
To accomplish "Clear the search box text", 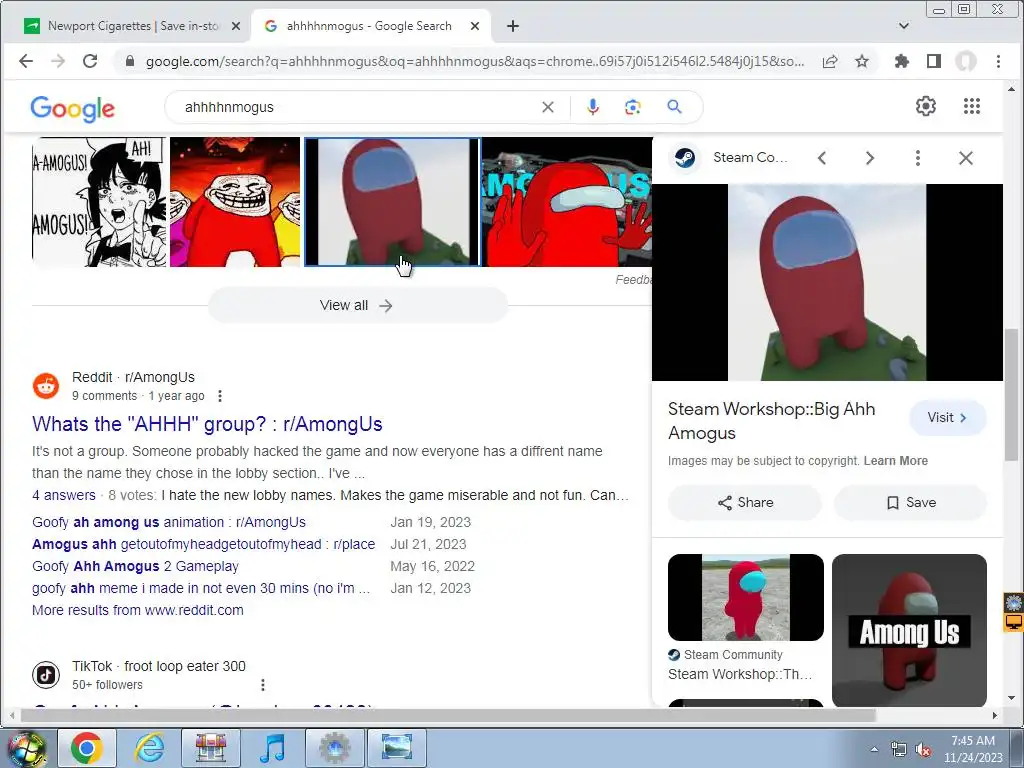I will 548,107.
